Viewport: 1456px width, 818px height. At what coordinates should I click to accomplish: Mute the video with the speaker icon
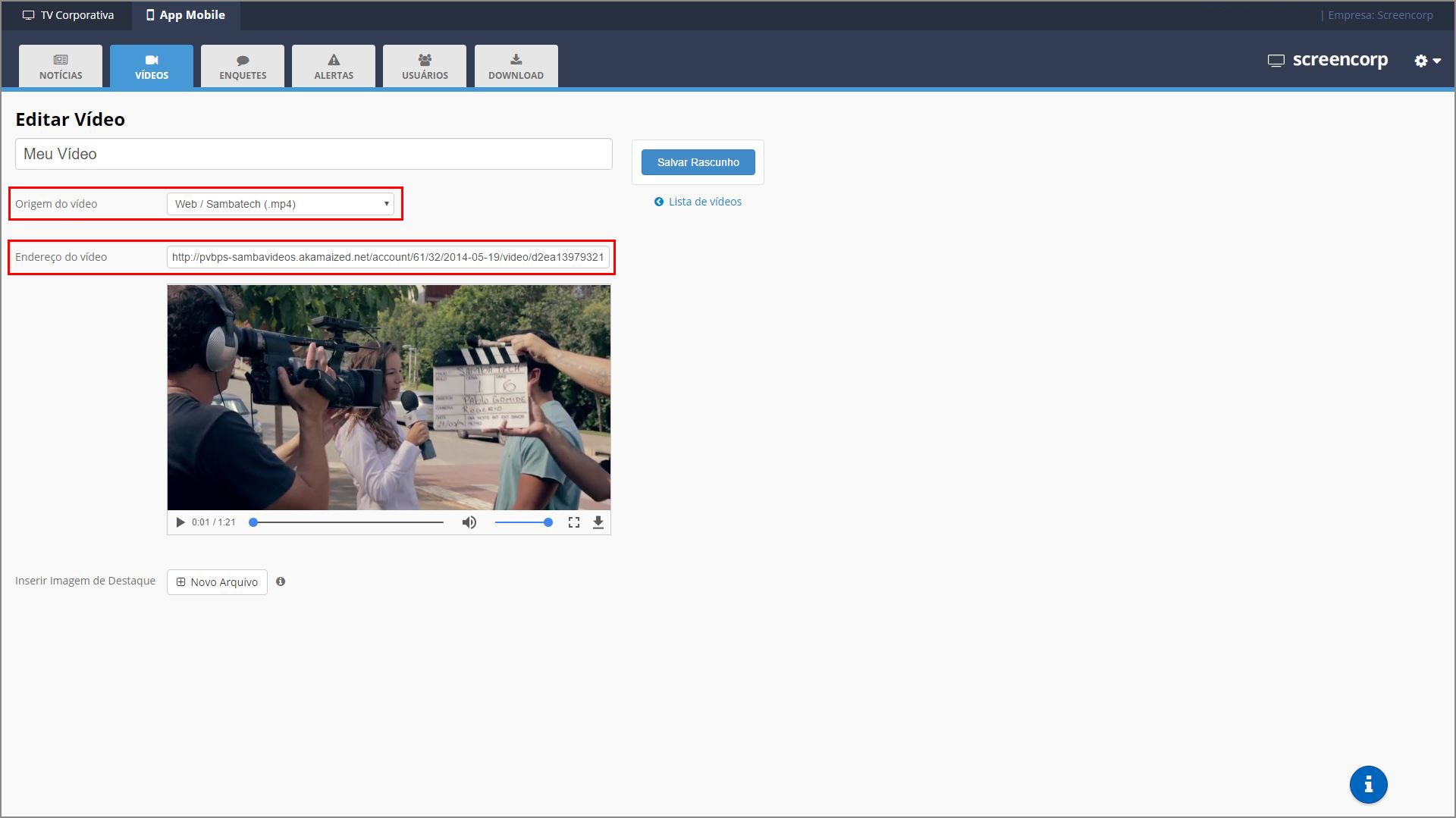[469, 522]
